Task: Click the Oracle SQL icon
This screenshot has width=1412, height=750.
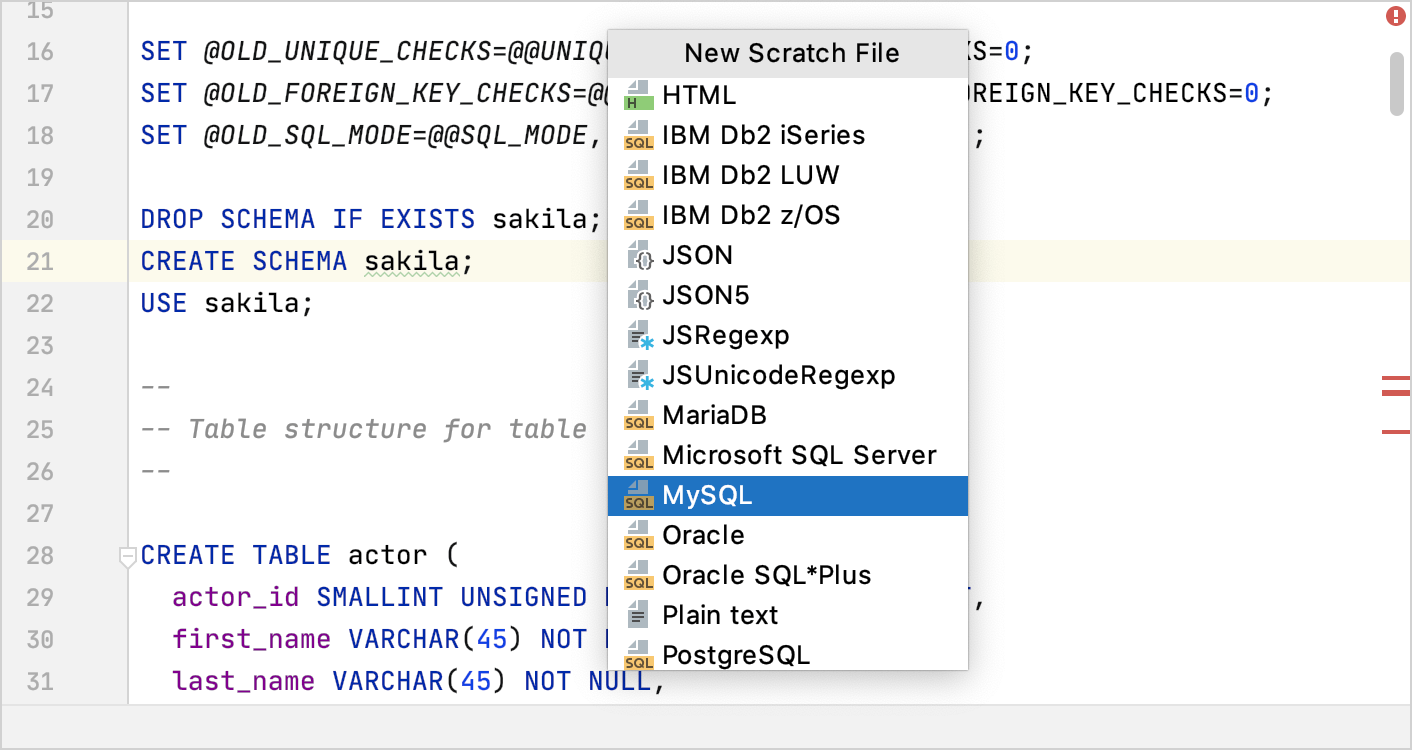Action: [638, 536]
